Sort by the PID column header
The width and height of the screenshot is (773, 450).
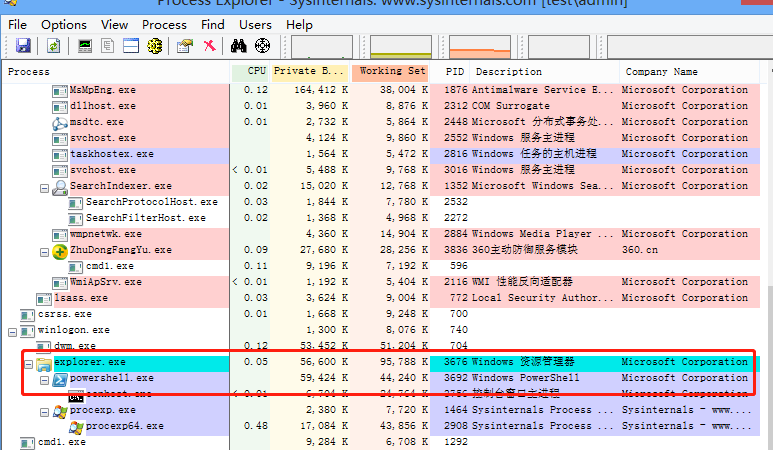point(451,72)
